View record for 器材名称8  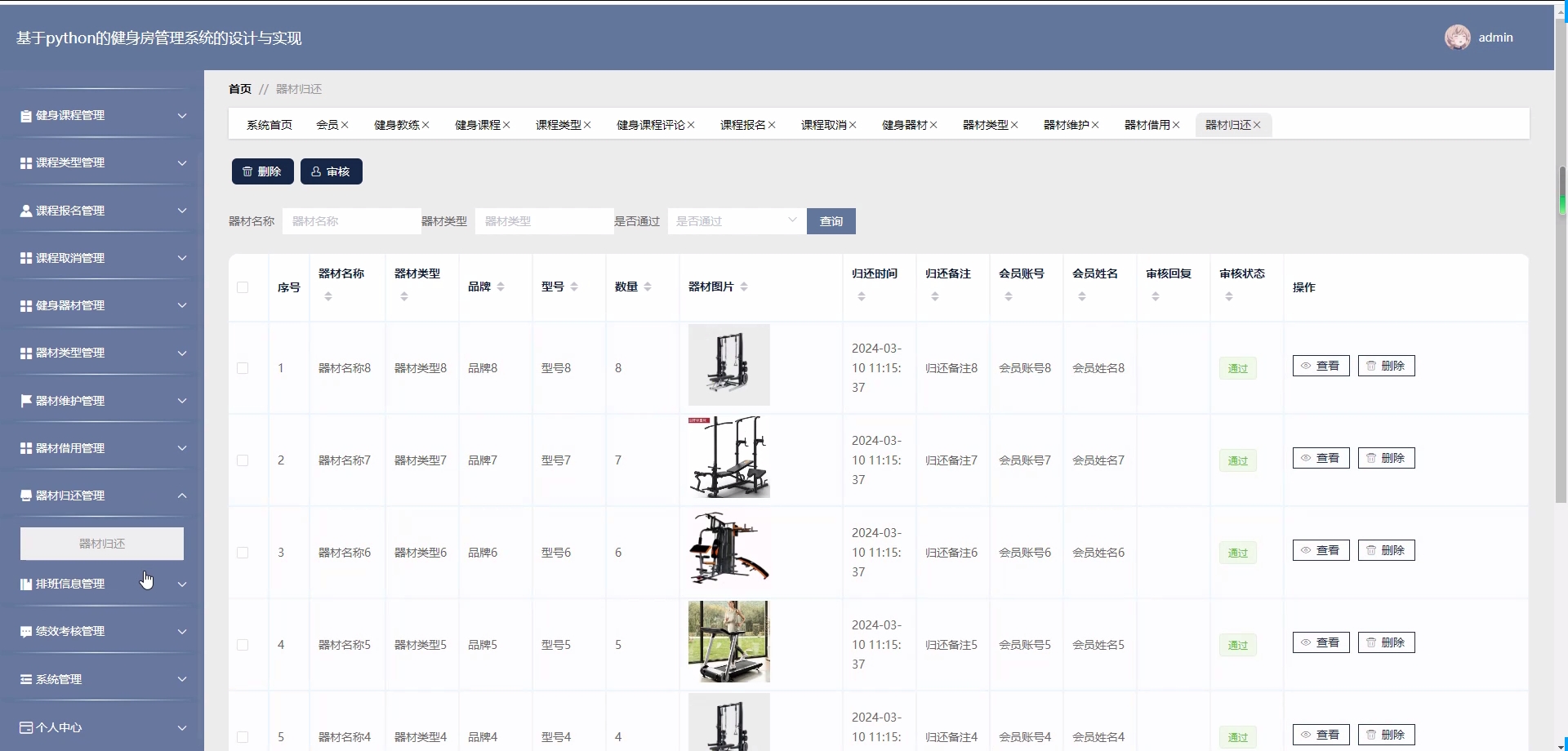click(1321, 366)
